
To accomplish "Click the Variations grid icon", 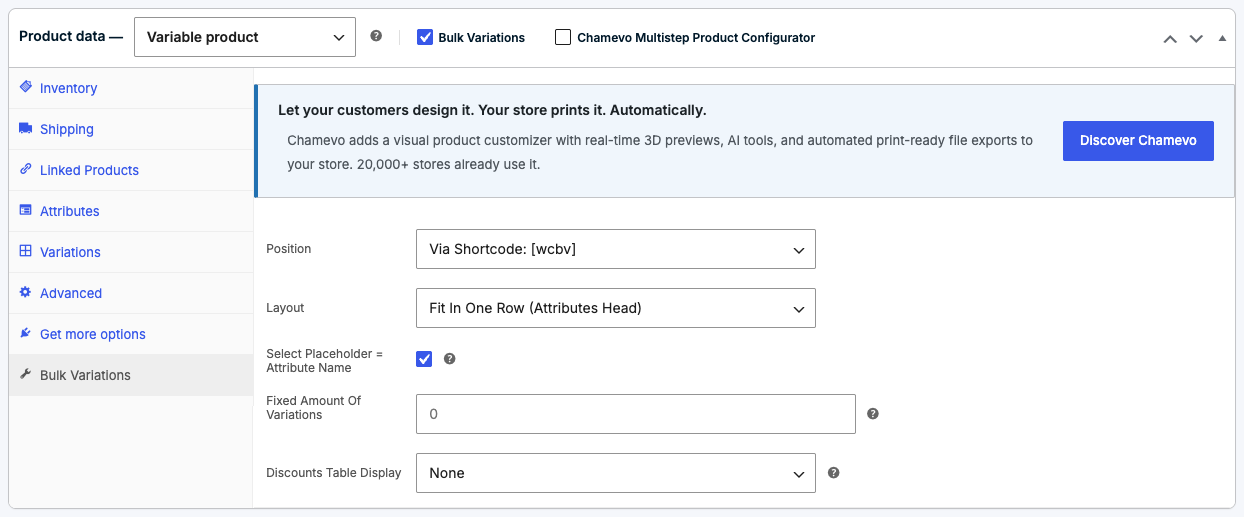I will [x=26, y=251].
